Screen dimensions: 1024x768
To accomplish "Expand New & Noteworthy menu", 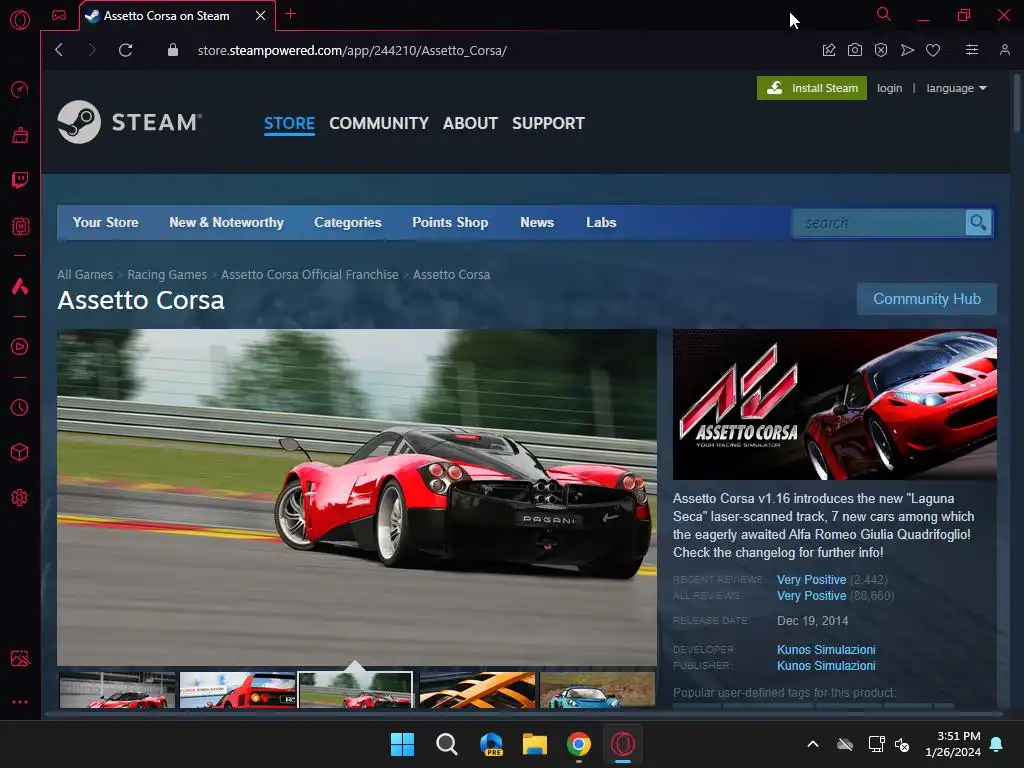I will [226, 223].
